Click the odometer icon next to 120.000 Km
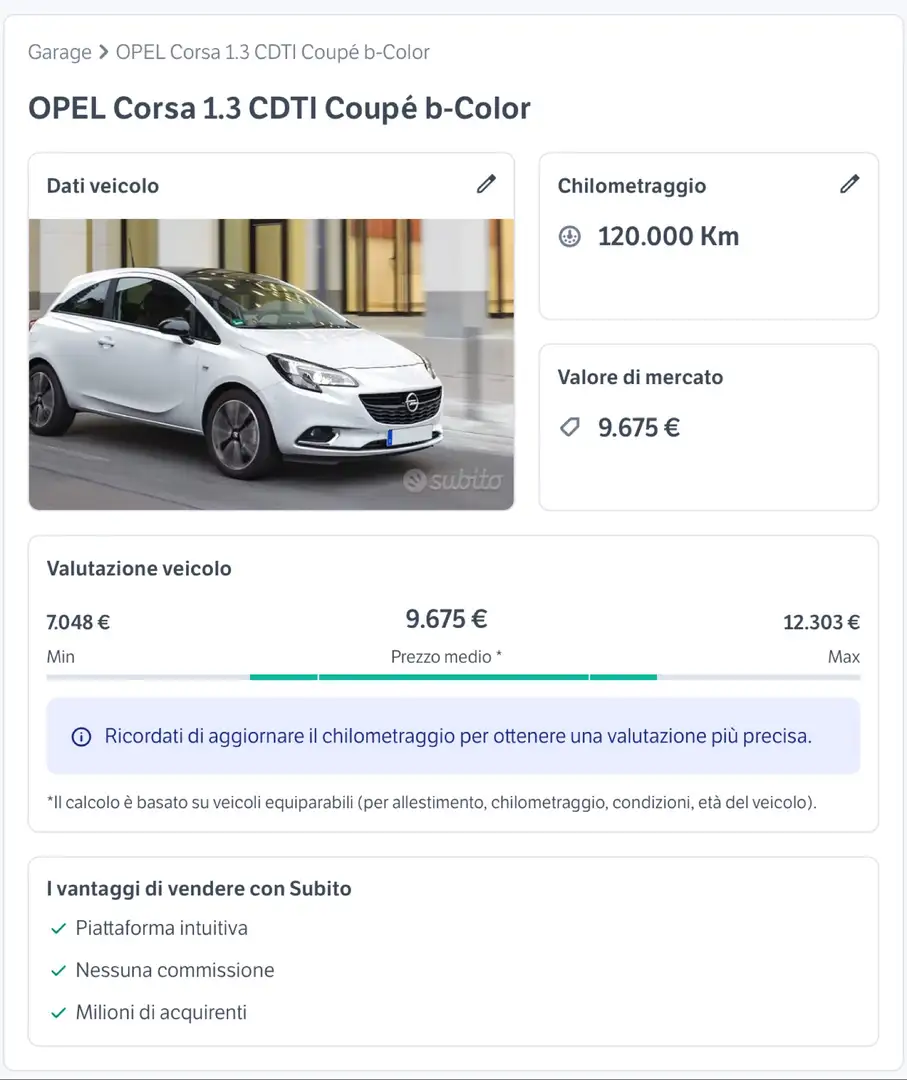Viewport: 907px width, 1080px height. 569,237
